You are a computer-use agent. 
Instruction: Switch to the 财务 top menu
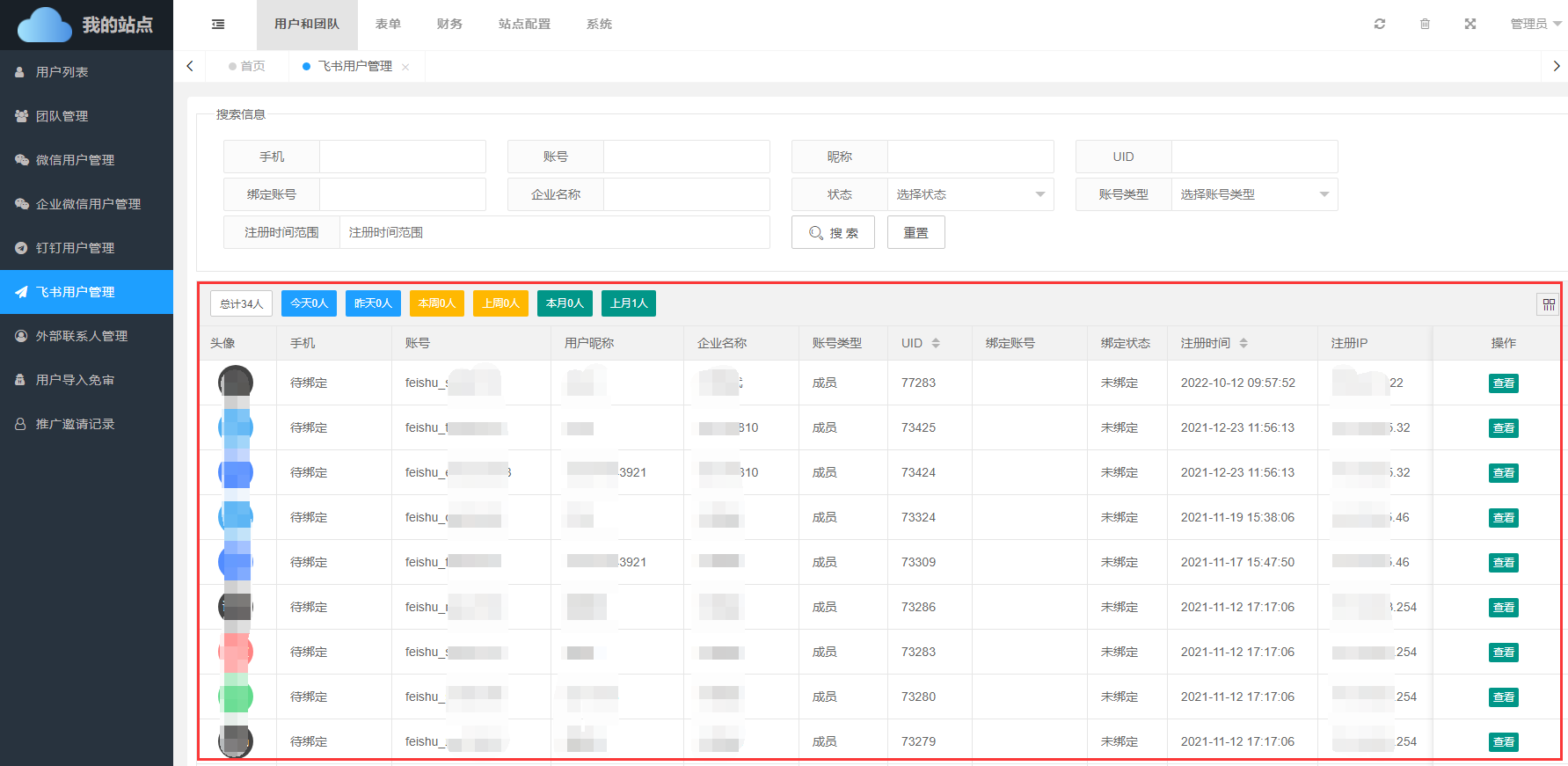coord(449,24)
